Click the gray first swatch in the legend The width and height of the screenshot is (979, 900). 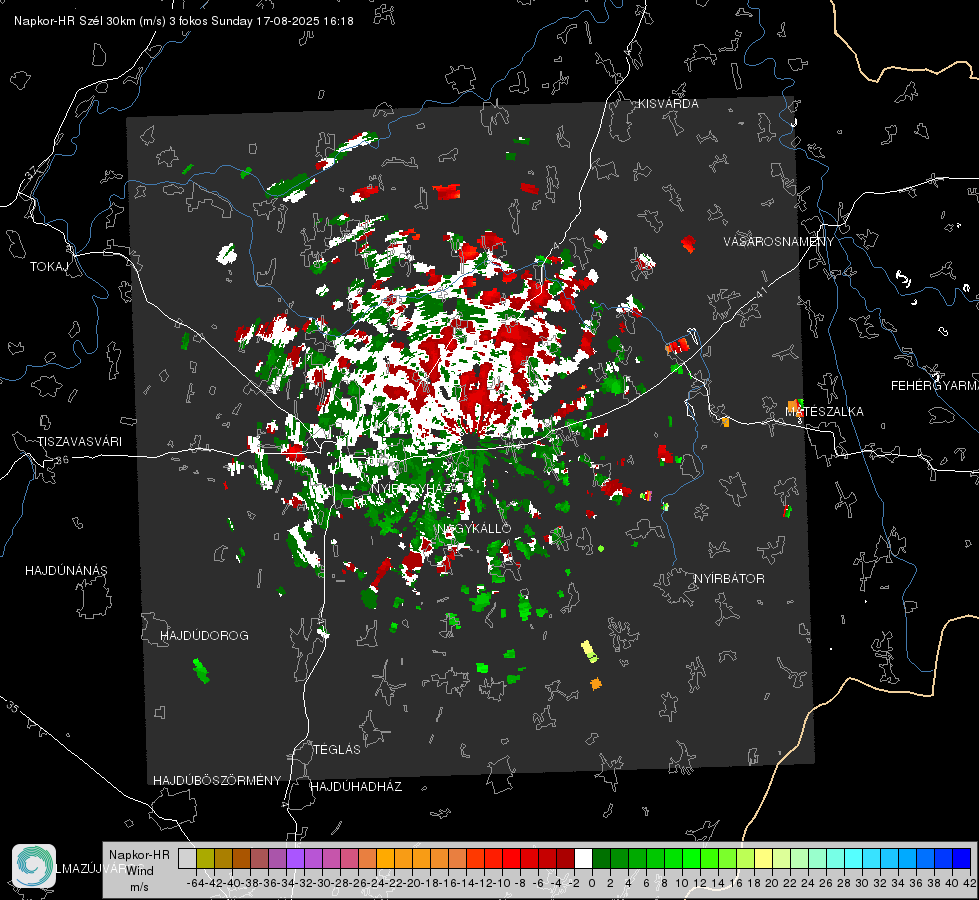click(x=187, y=859)
